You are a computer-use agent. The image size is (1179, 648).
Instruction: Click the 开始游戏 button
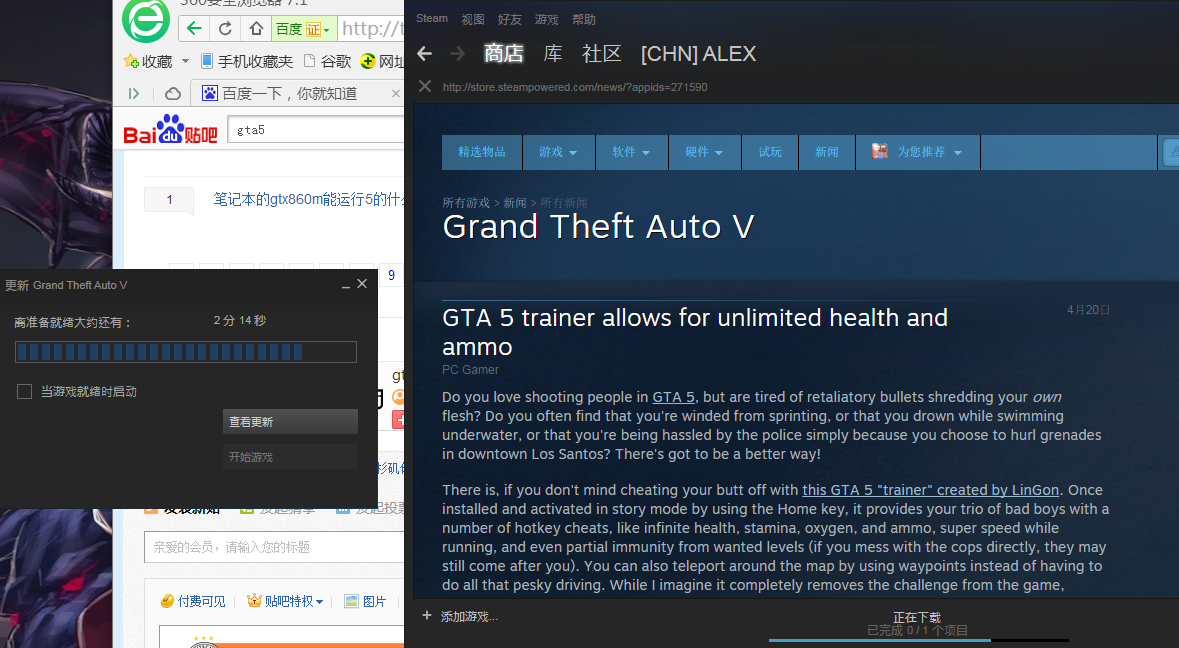pos(290,457)
